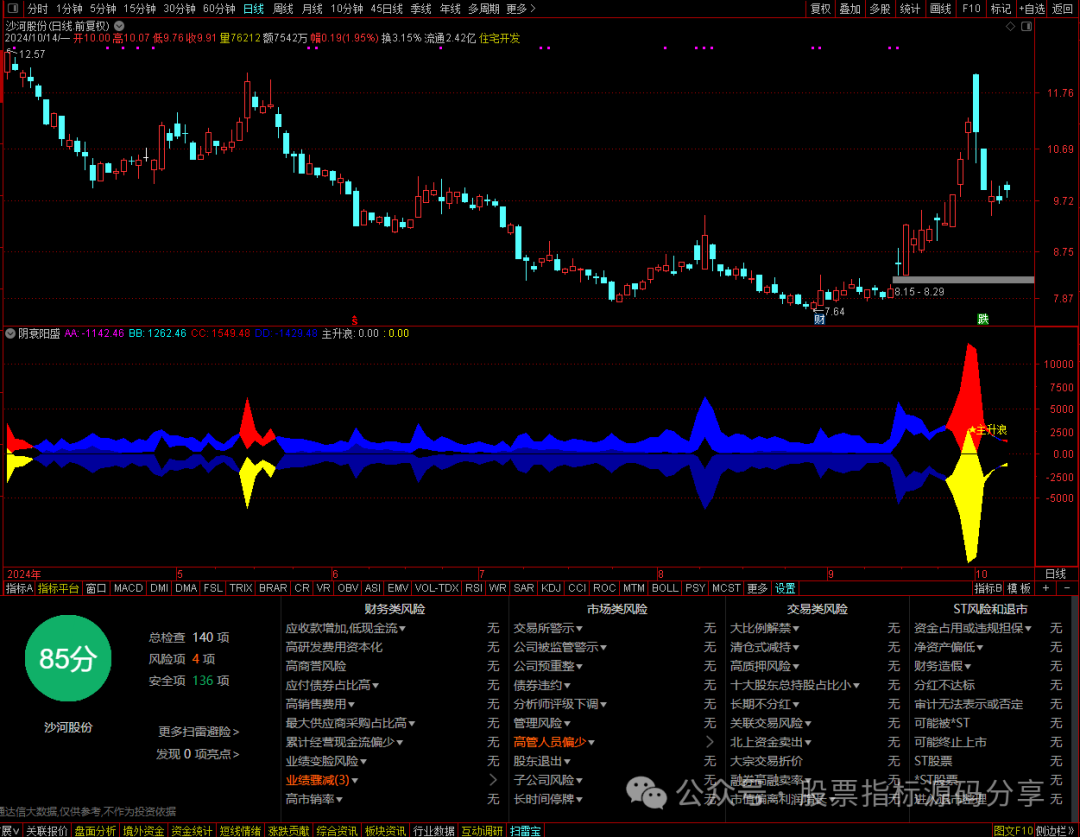Switch to 周线 weekly period
Image resolution: width=1080 pixels, height=837 pixels.
click(x=283, y=8)
